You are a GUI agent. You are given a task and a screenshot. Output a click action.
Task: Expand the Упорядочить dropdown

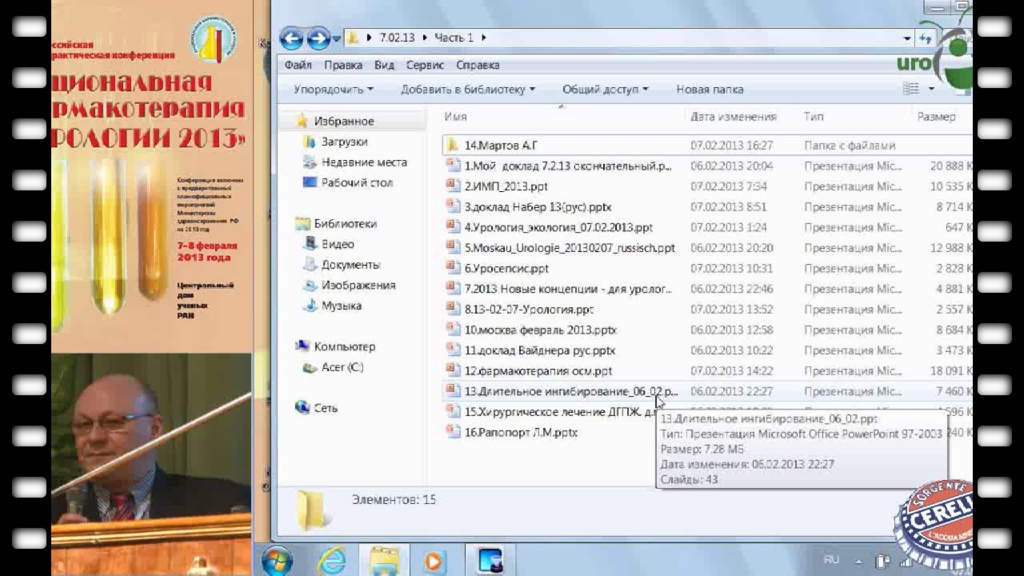click(x=333, y=89)
